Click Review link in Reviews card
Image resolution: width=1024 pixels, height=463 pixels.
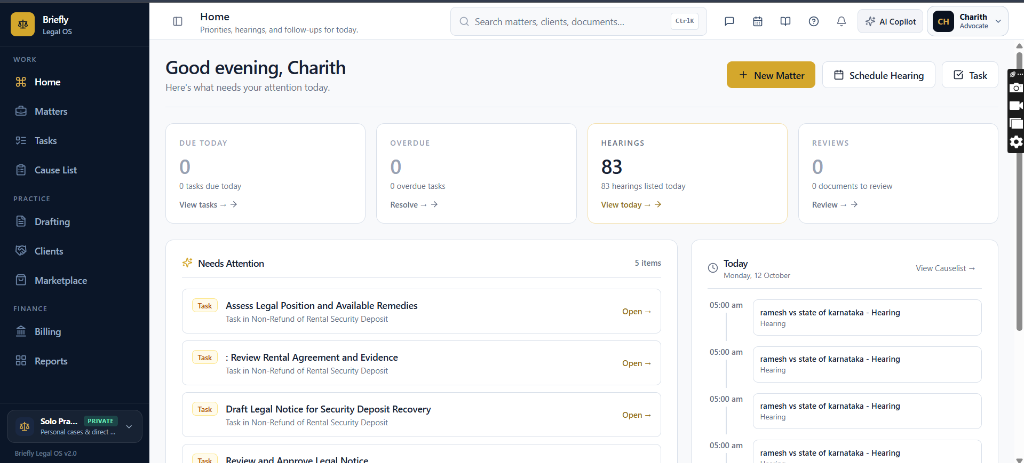[x=835, y=204]
